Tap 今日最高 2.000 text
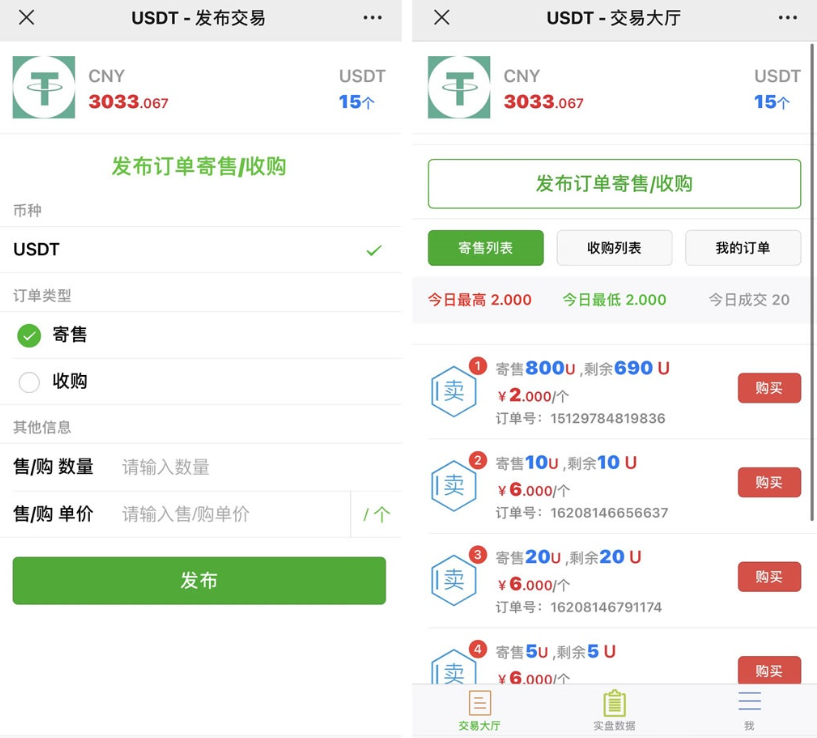817x738 pixels. point(479,300)
